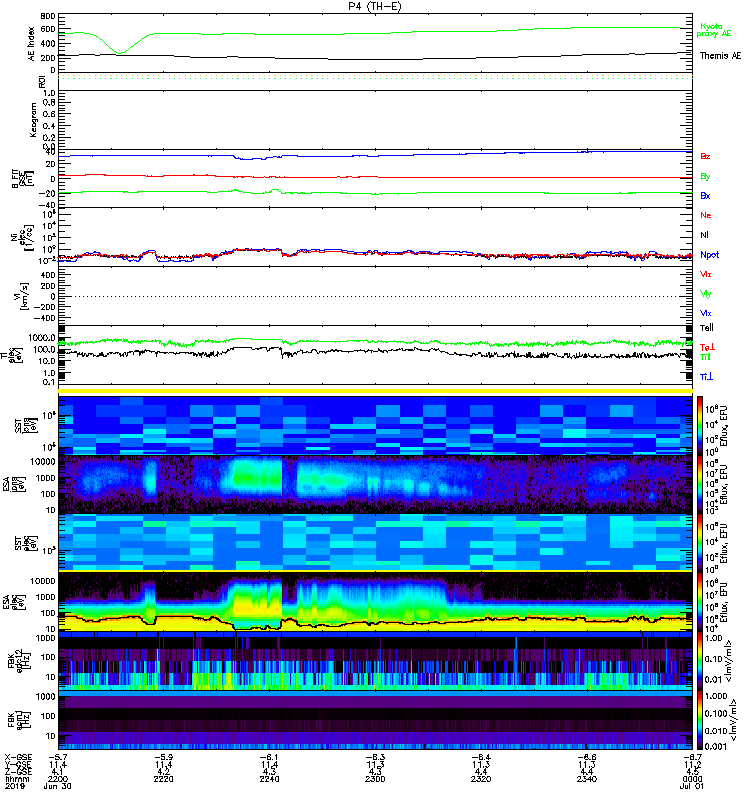
Task: Click the AE Index axis label
Action: [x=32, y=44]
